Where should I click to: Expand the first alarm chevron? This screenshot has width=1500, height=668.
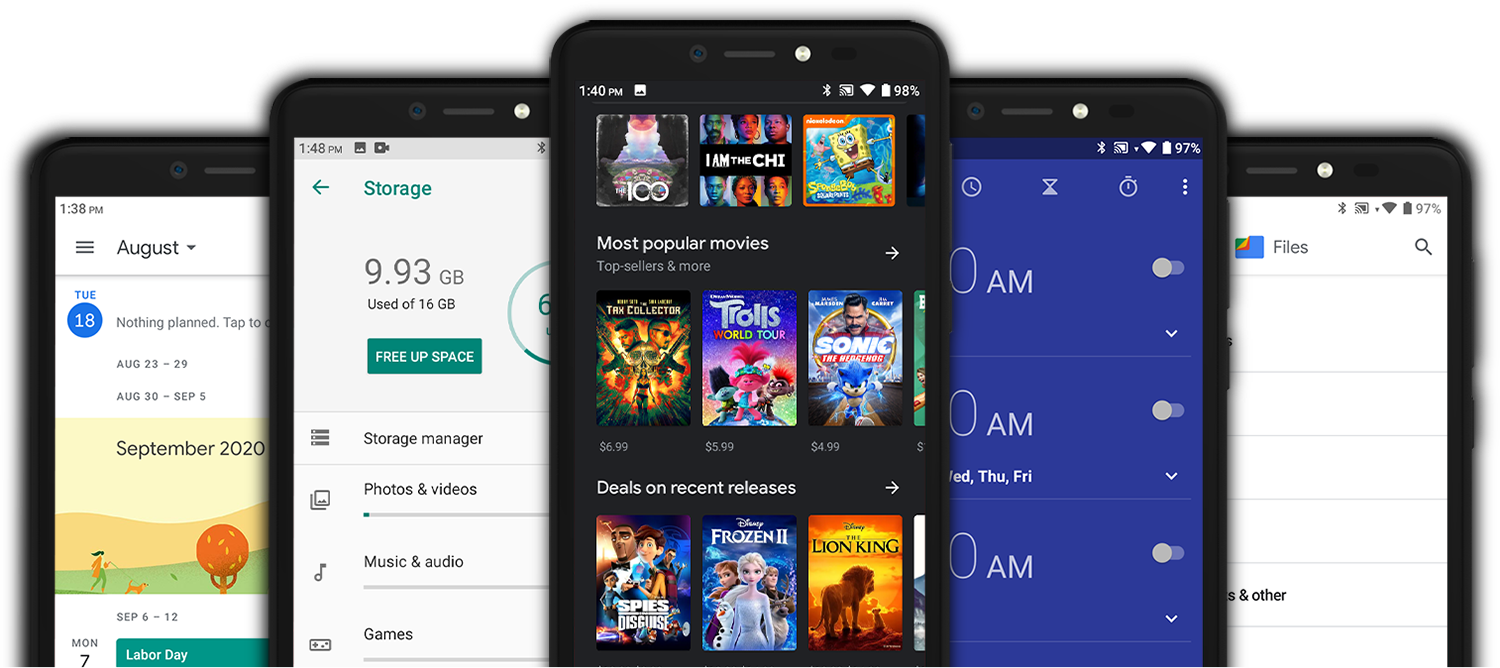[x=1172, y=334]
